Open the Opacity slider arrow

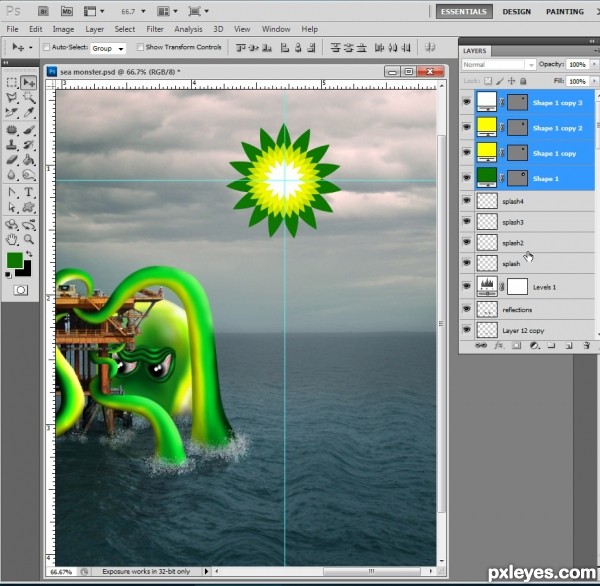coord(594,64)
